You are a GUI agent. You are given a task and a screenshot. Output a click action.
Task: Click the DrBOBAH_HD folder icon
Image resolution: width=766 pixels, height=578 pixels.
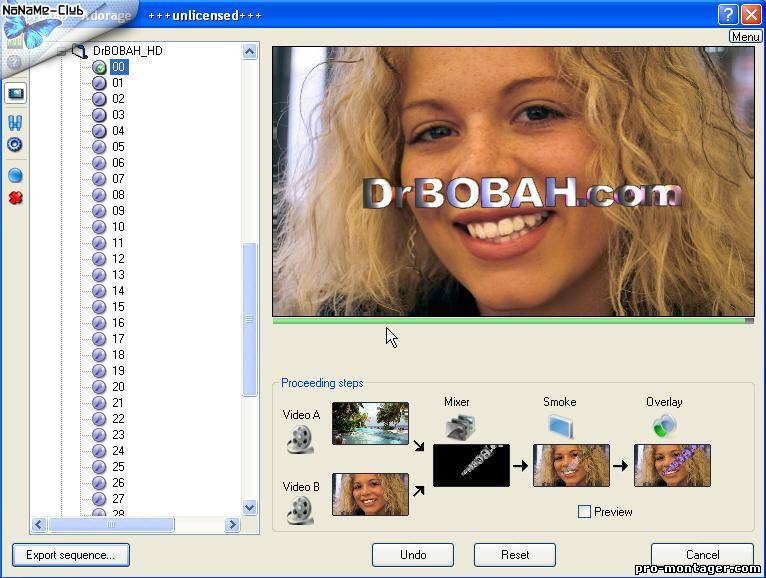(x=79, y=50)
